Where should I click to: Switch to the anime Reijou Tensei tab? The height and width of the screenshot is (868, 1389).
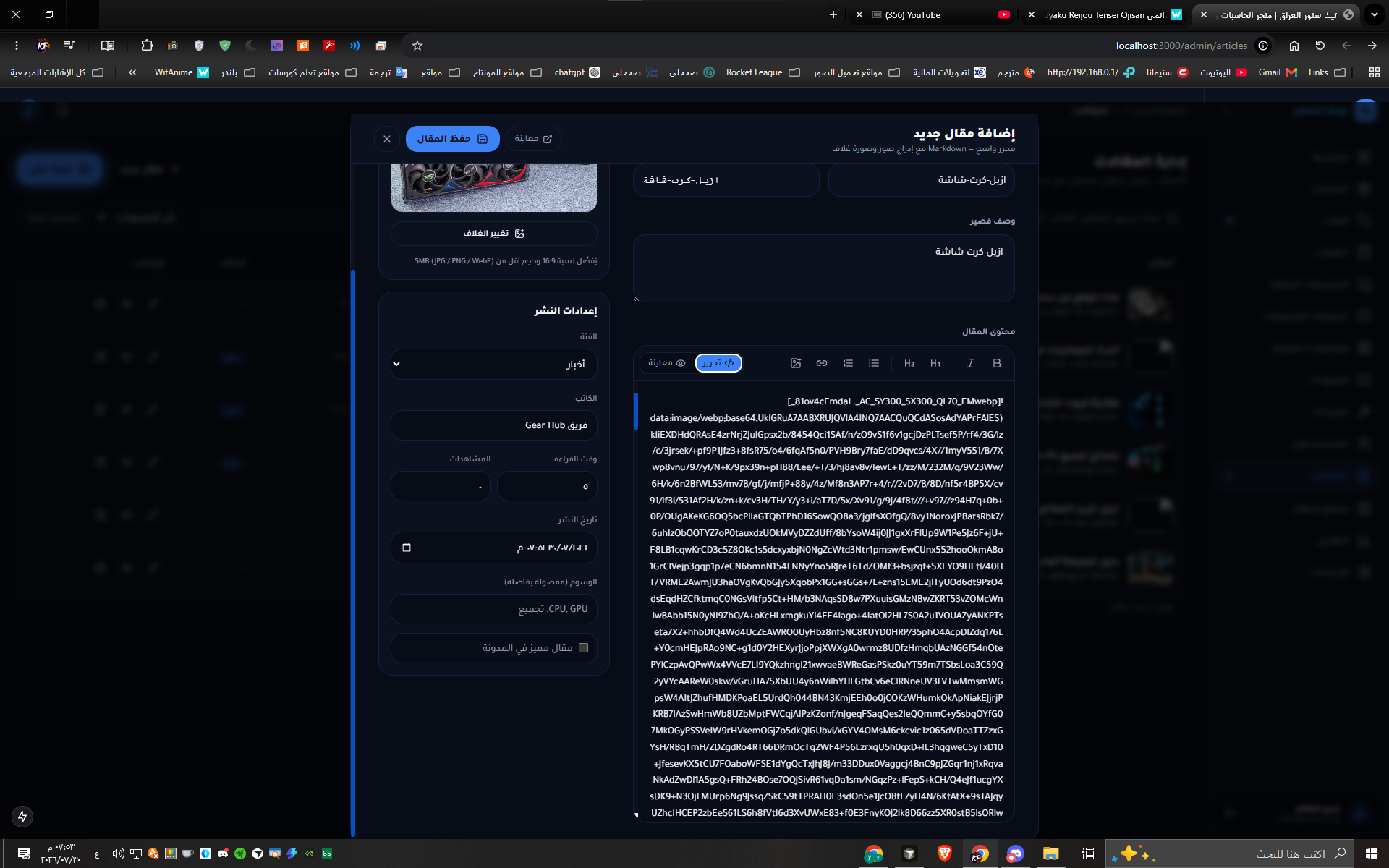coord(1105,14)
